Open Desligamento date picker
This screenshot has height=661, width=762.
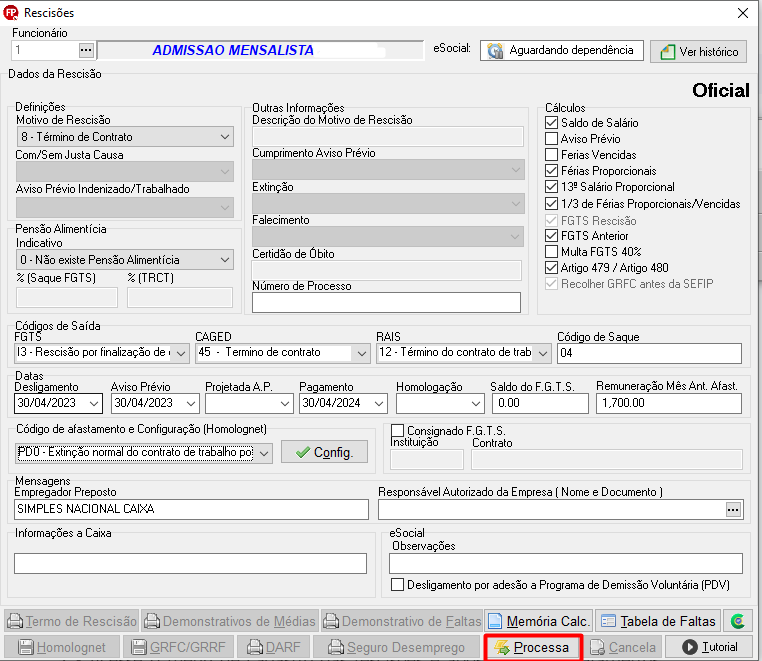pyautogui.click(x=94, y=403)
